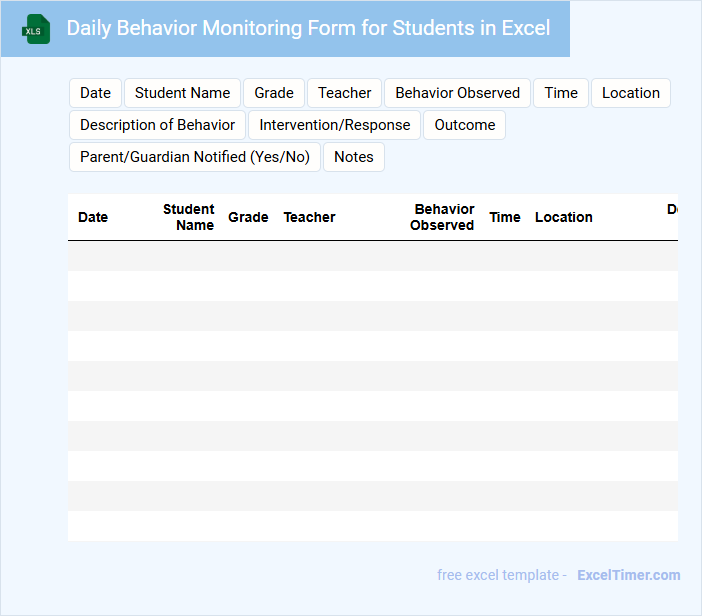This screenshot has width=702, height=616.
Task: Select the Outcome tag
Action: click(464, 125)
